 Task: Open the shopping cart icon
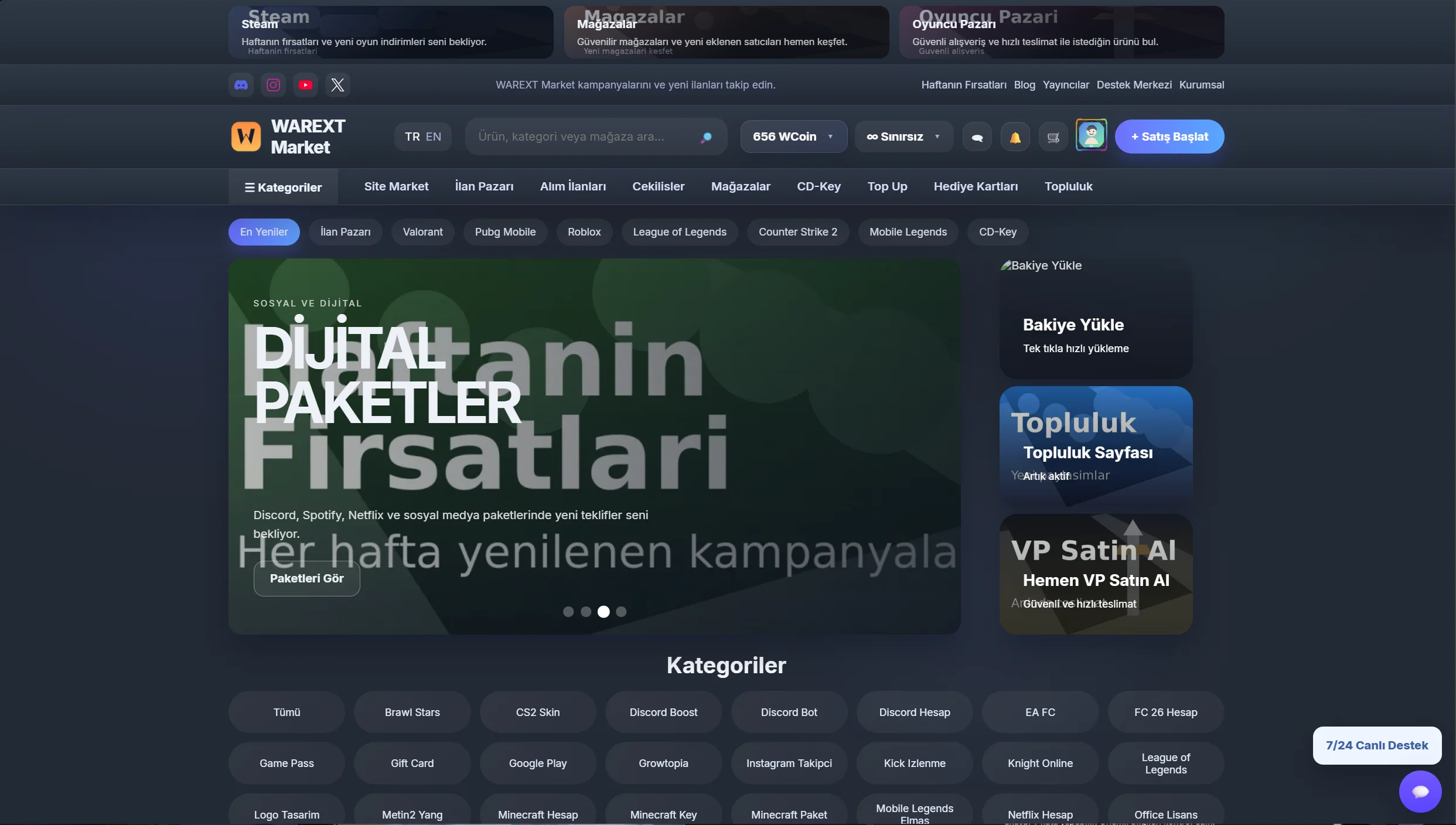click(1053, 138)
